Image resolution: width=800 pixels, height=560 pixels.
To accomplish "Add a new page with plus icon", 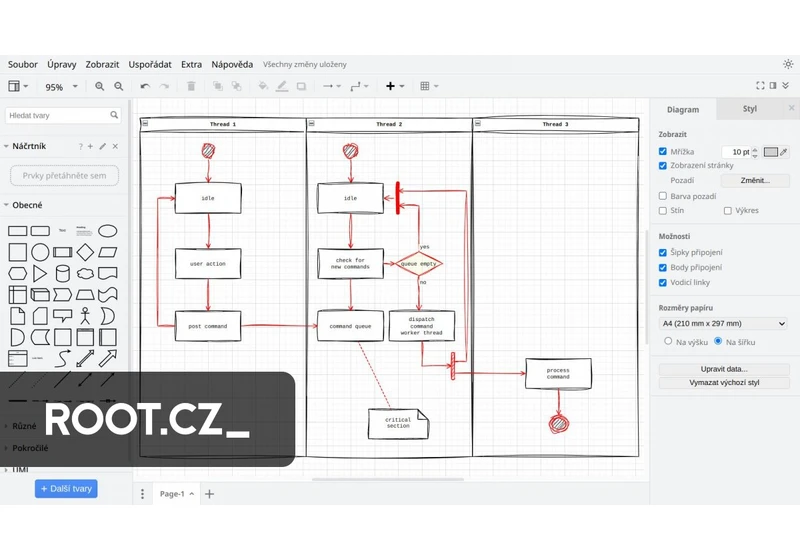I will coord(209,494).
